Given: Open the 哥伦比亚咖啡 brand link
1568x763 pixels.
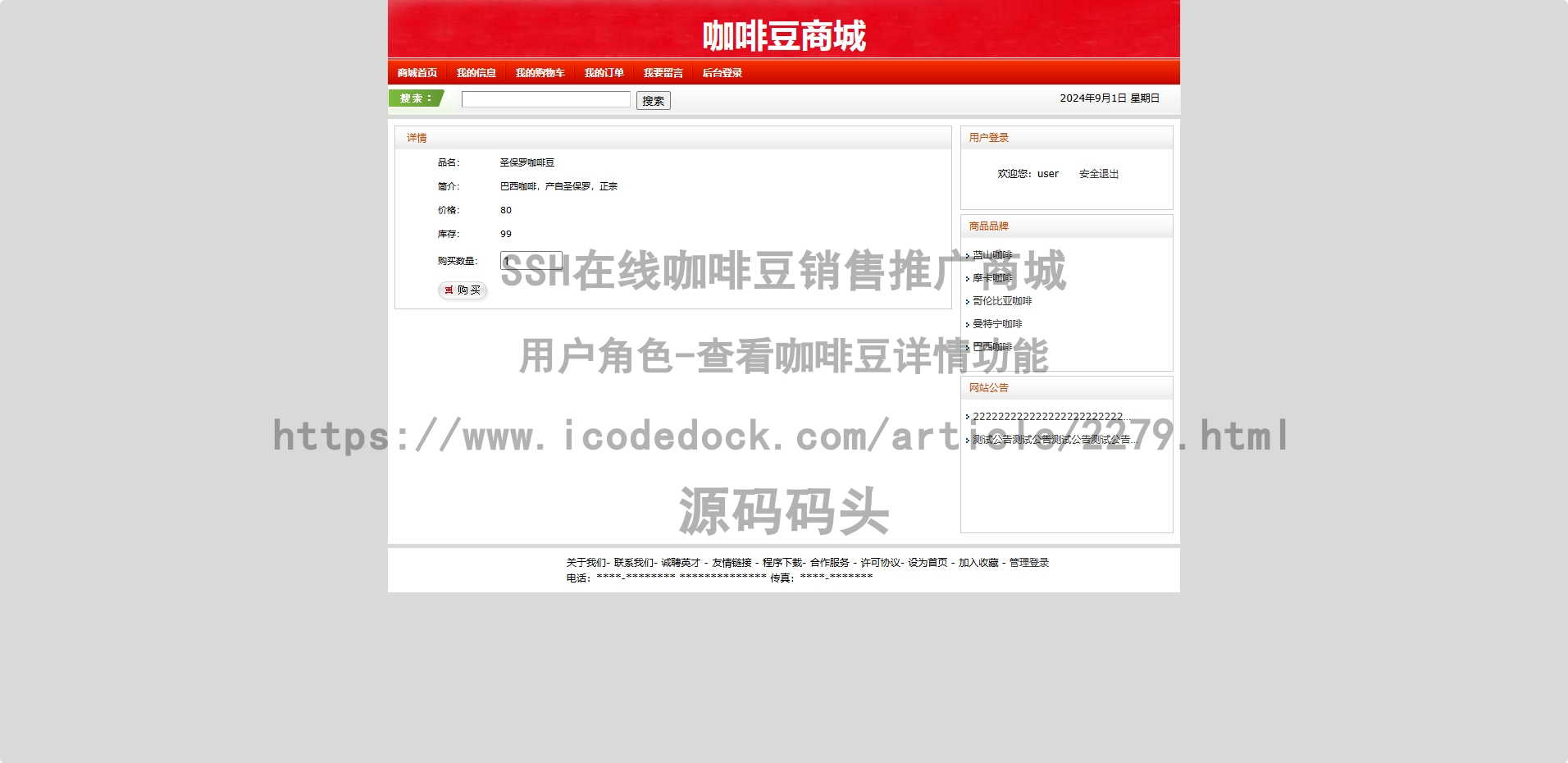Looking at the screenshot, I should coord(1002,301).
